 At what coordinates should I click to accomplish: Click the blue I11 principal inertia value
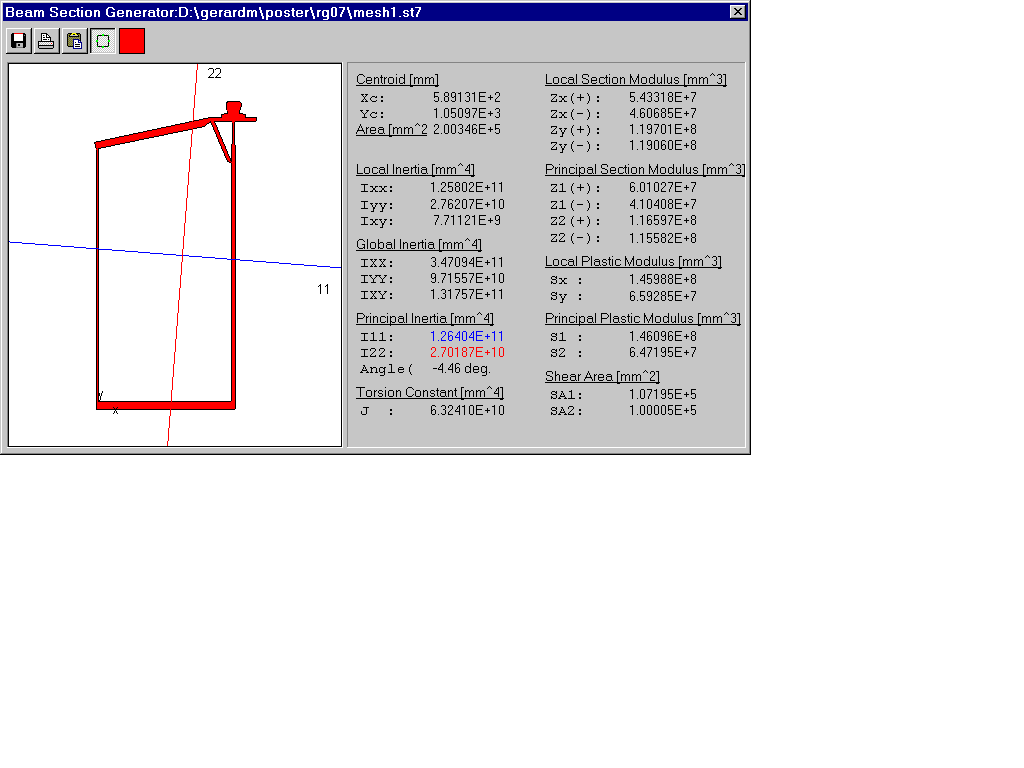(467, 337)
